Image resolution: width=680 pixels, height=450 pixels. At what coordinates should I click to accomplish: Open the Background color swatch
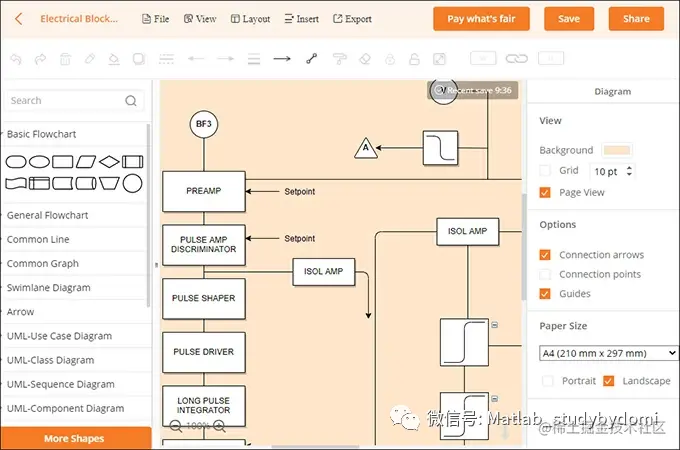617,150
